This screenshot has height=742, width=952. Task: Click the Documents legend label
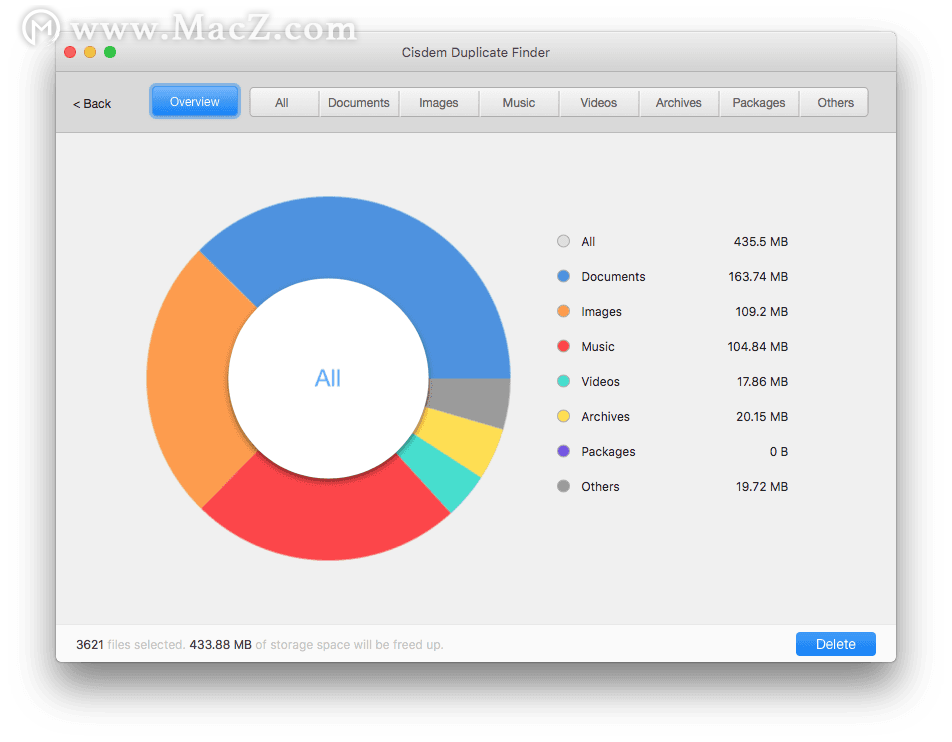[613, 277]
